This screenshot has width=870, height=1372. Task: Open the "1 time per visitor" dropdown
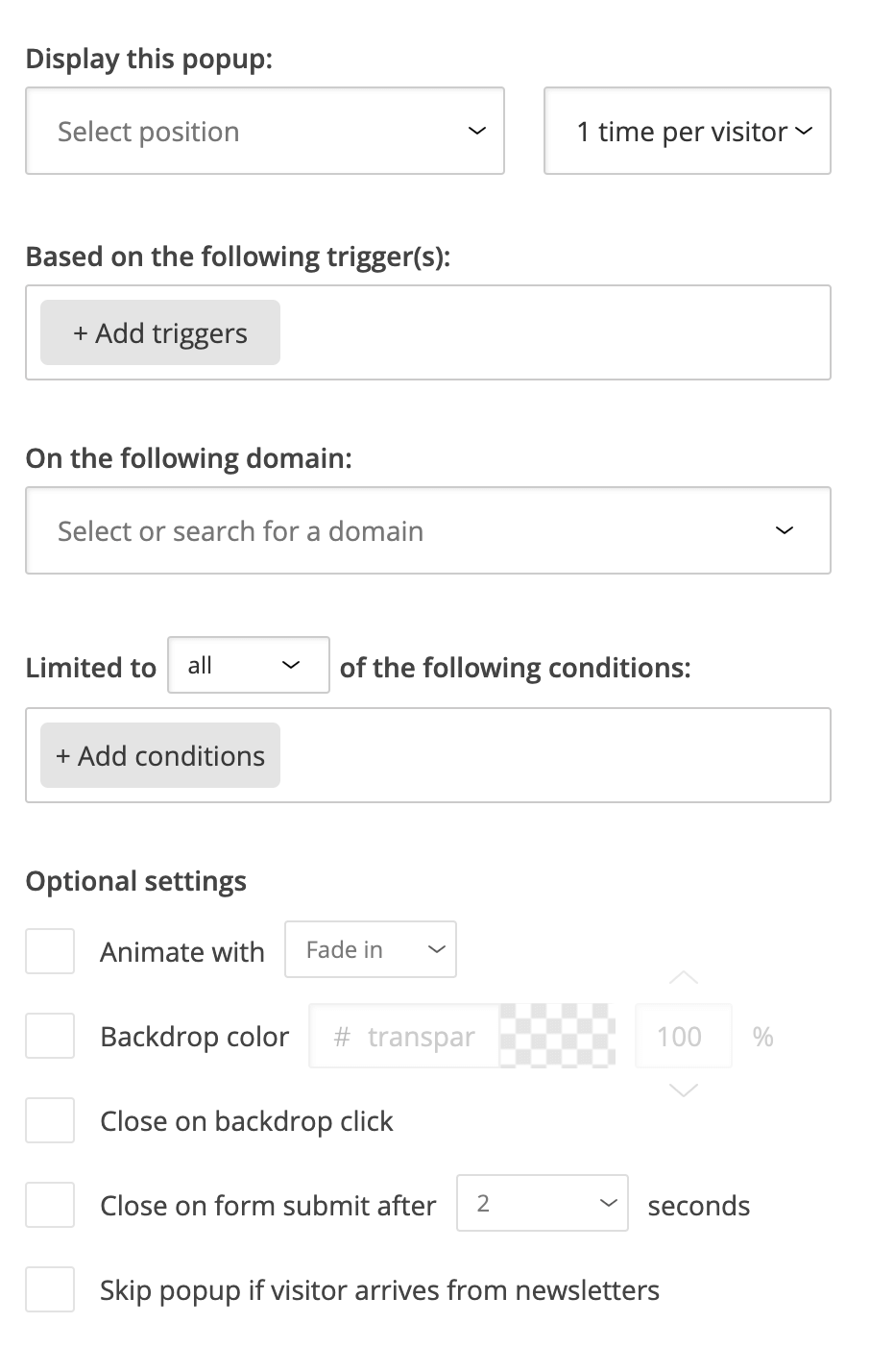pos(687,131)
